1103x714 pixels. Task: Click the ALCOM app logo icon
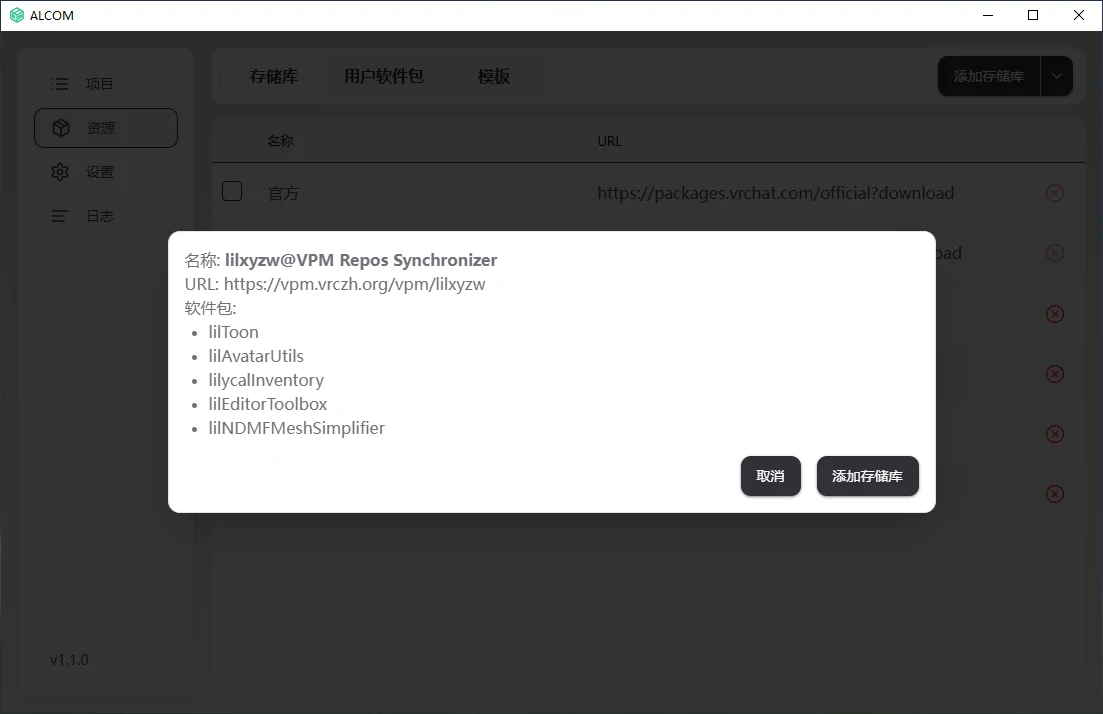[17, 15]
